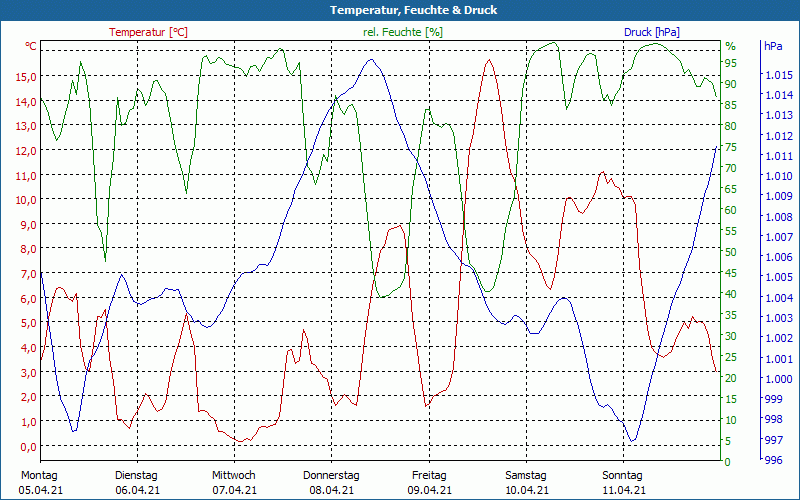Select the Freitag day label
This screenshot has width=800, height=500.
[429, 475]
